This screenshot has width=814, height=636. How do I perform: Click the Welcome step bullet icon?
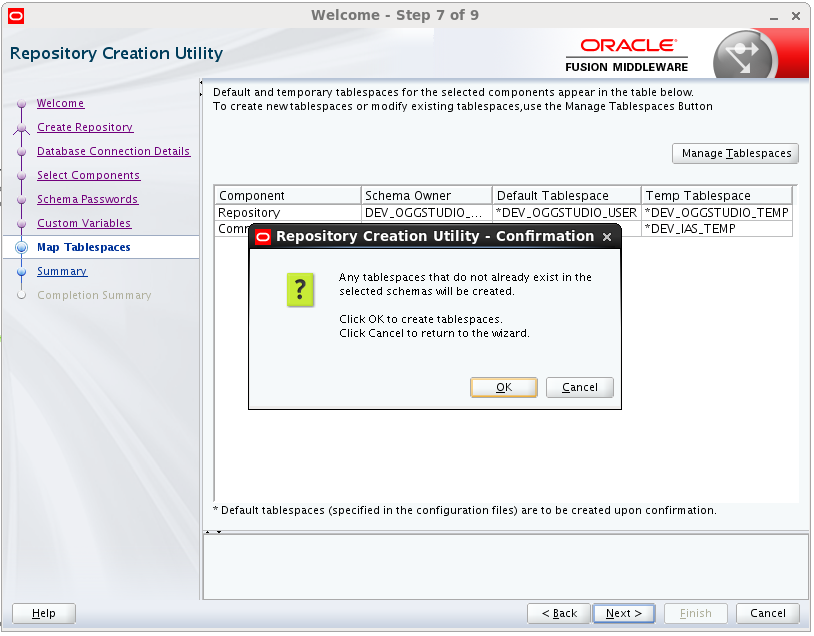(x=21, y=103)
